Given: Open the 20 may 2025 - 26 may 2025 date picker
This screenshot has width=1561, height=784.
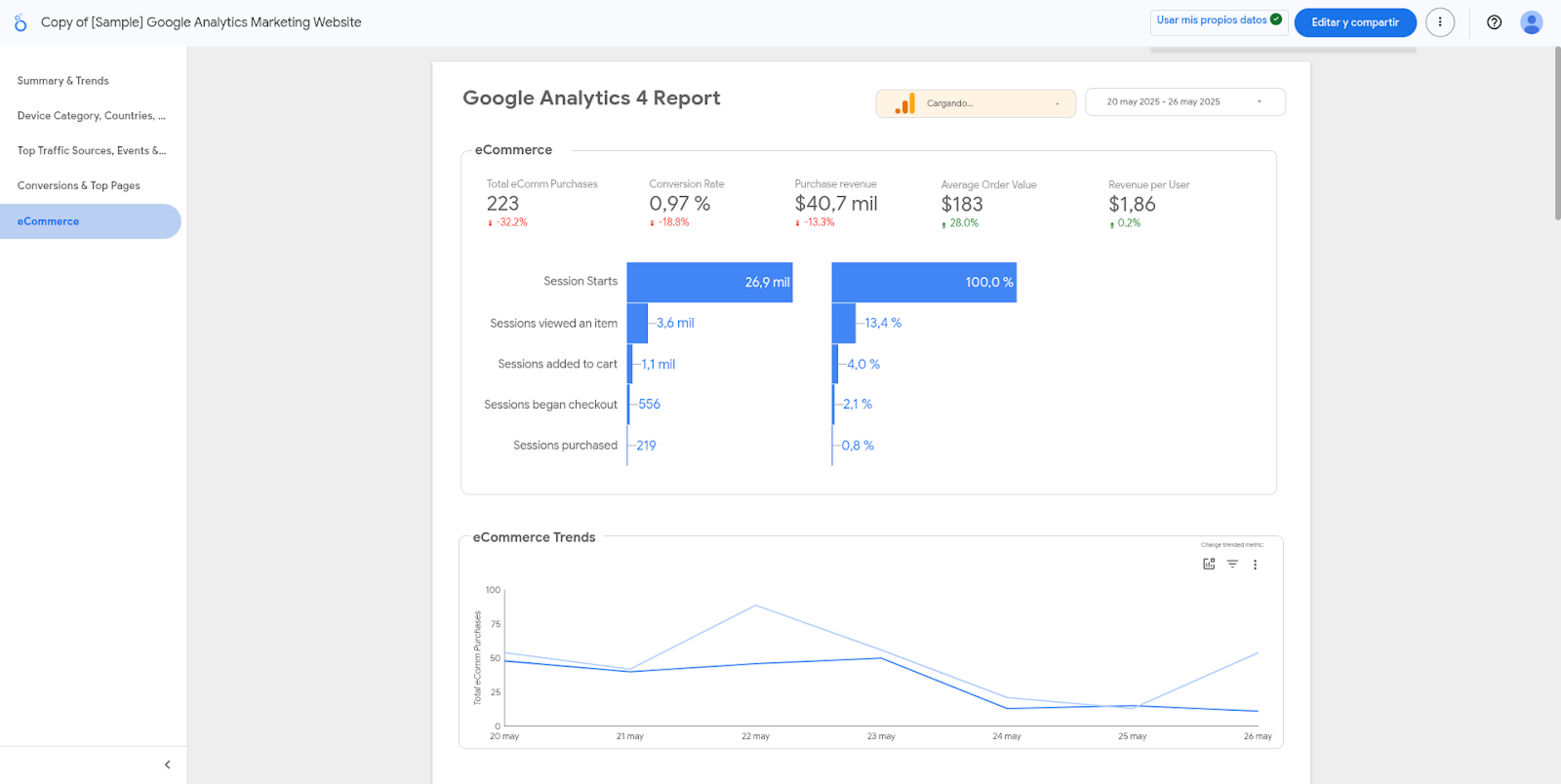Looking at the screenshot, I should 1185,101.
